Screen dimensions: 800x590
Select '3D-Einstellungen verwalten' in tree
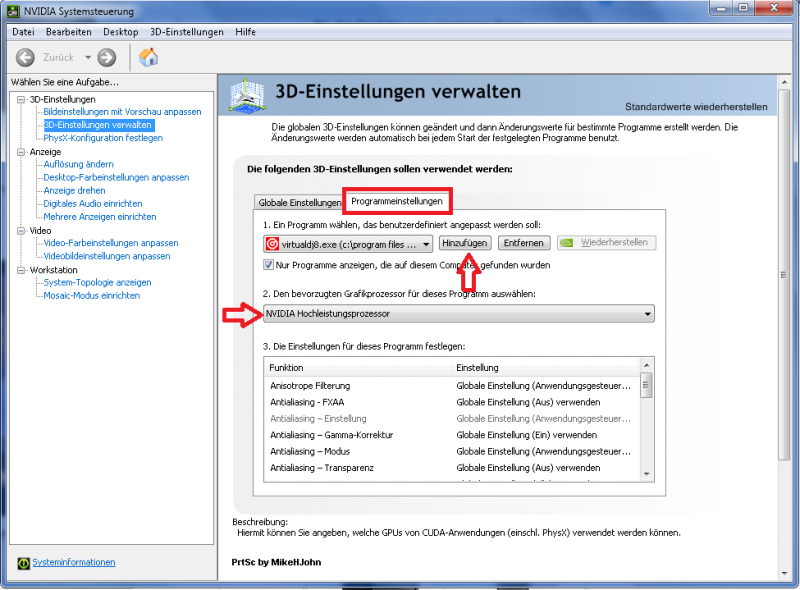tap(98, 125)
